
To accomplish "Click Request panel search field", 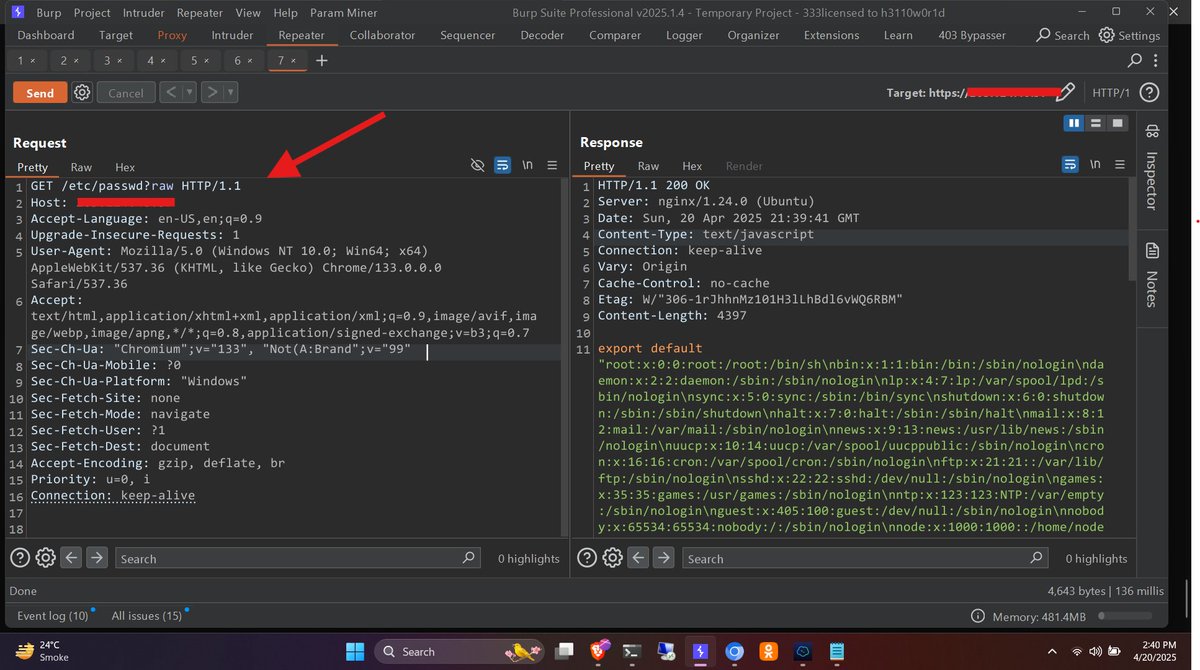I will coord(299,558).
